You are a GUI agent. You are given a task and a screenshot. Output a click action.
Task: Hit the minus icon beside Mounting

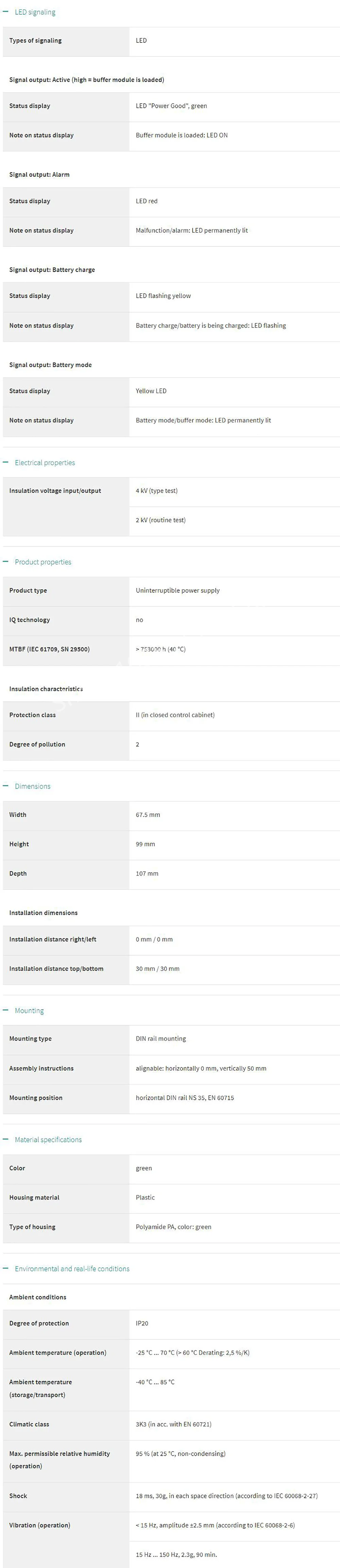tap(5, 1010)
